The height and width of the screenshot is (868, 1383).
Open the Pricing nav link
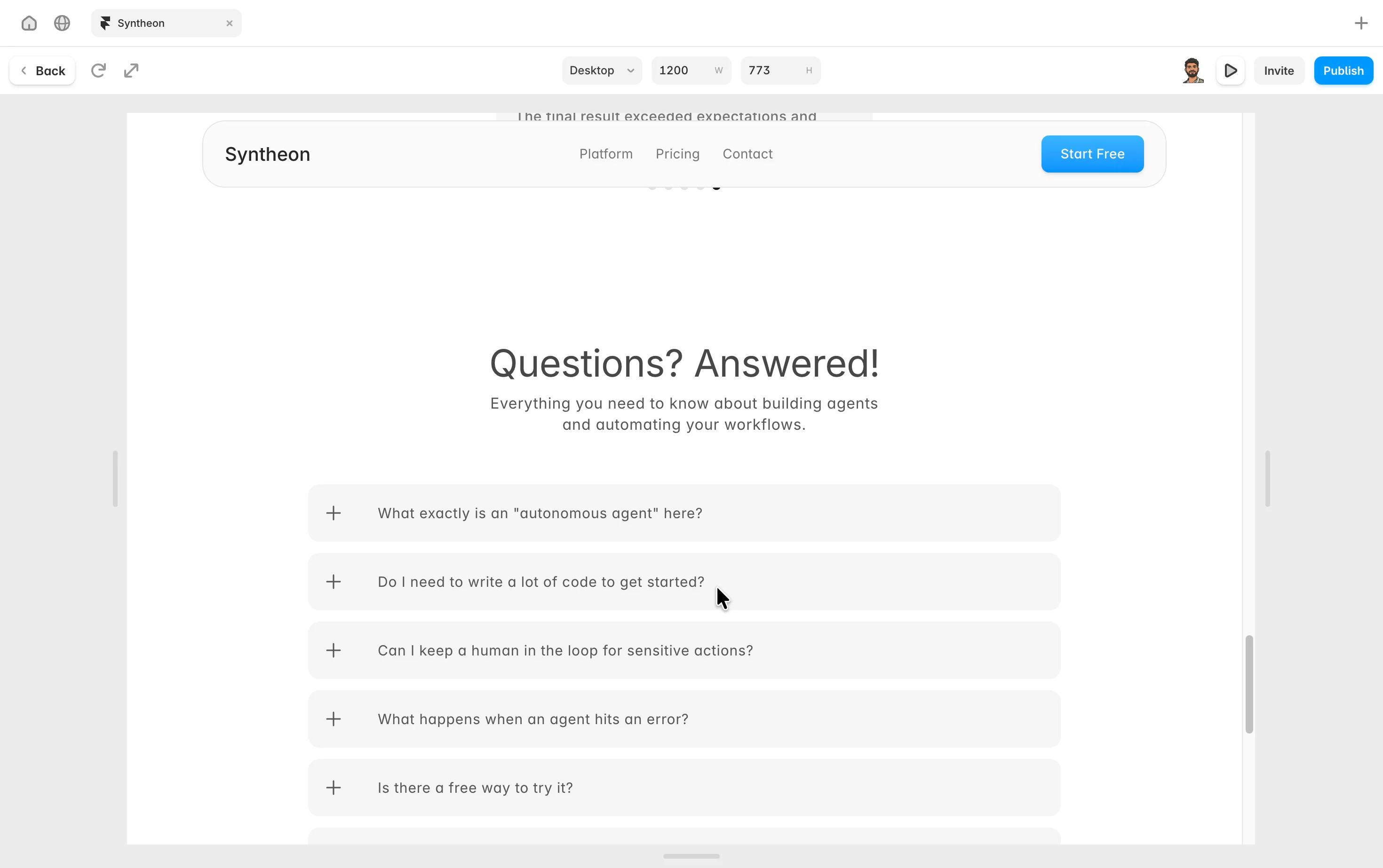pos(678,154)
